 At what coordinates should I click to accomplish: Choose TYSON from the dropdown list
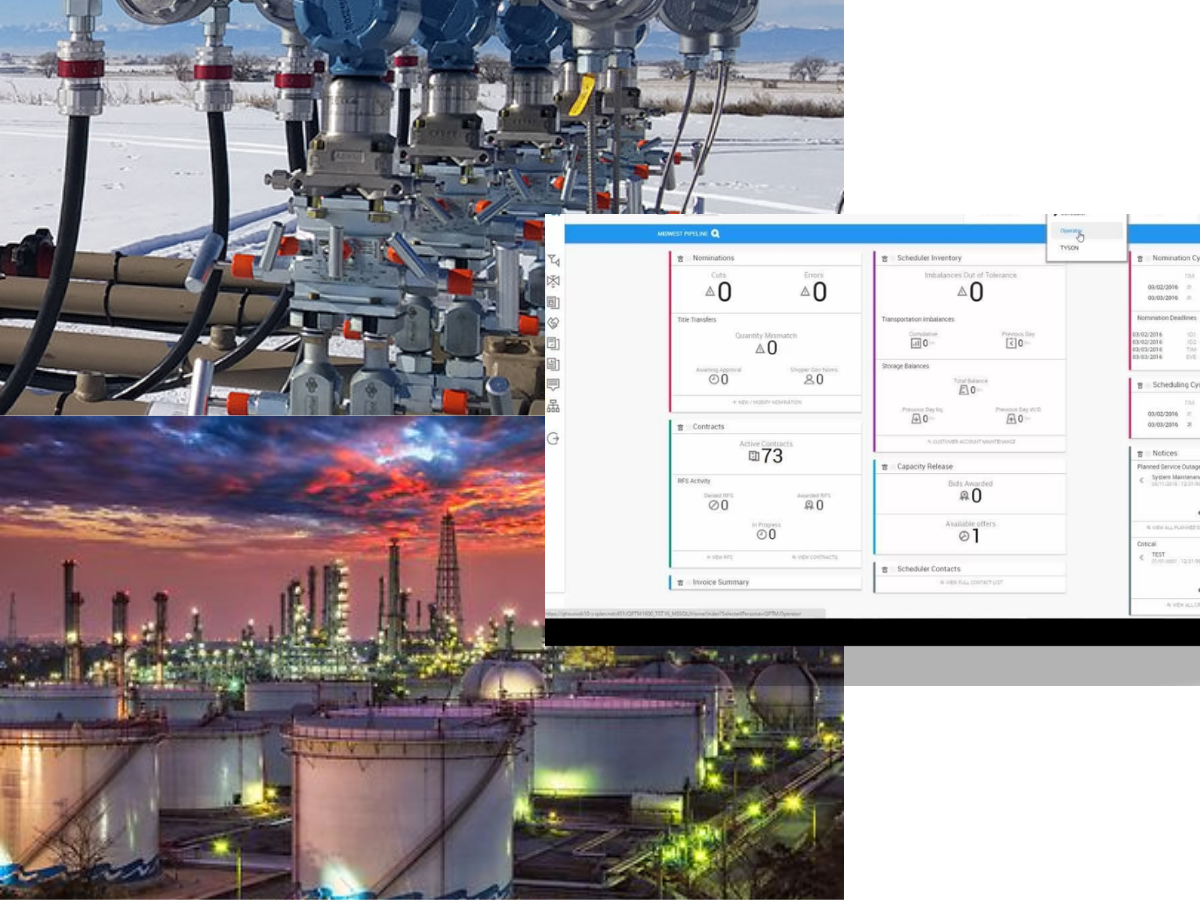[x=1069, y=247]
